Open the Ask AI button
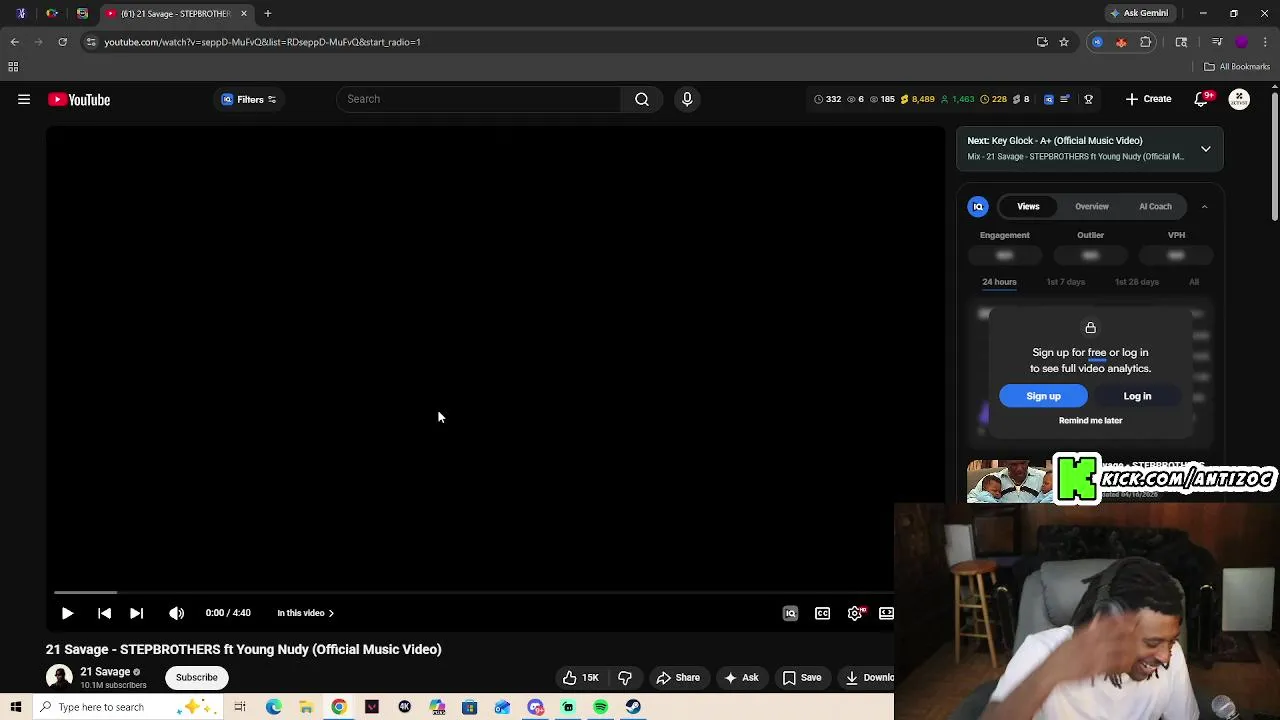The width and height of the screenshot is (1280, 720). point(740,678)
